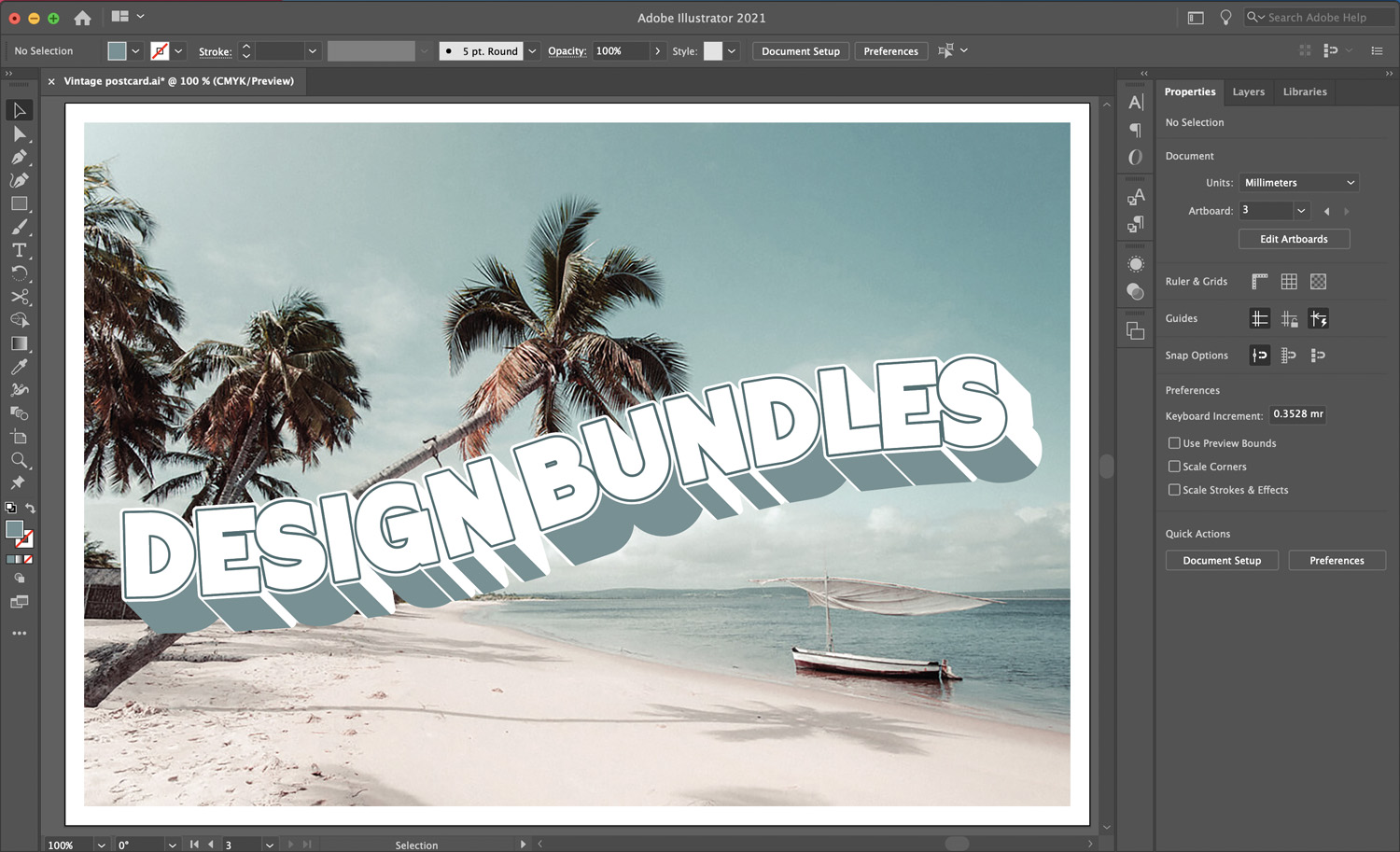Open zoom level 100% dropdown
Screen dimensions: 1400x852
tap(101, 845)
